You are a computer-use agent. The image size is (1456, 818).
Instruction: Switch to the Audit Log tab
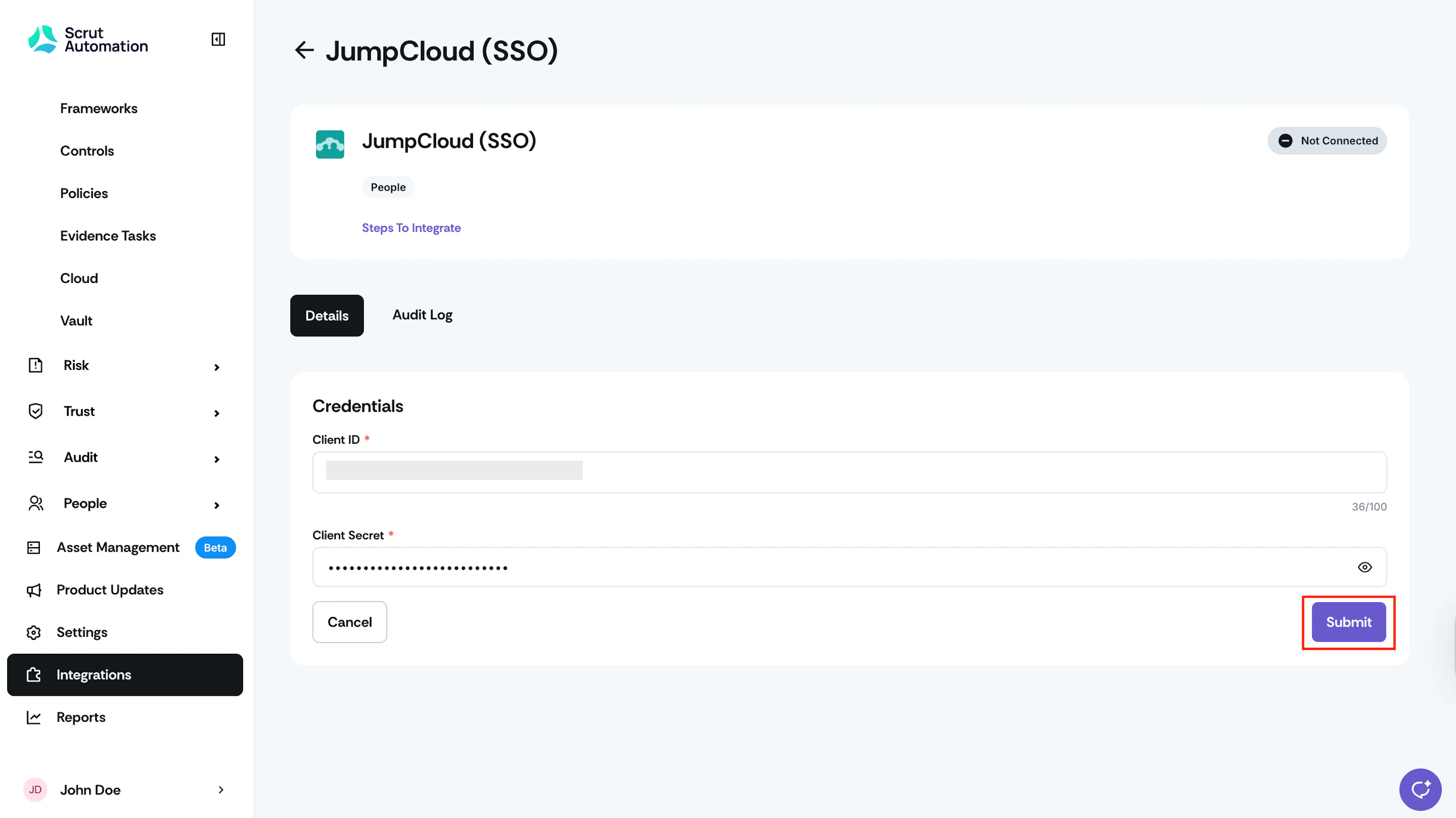pos(422,315)
